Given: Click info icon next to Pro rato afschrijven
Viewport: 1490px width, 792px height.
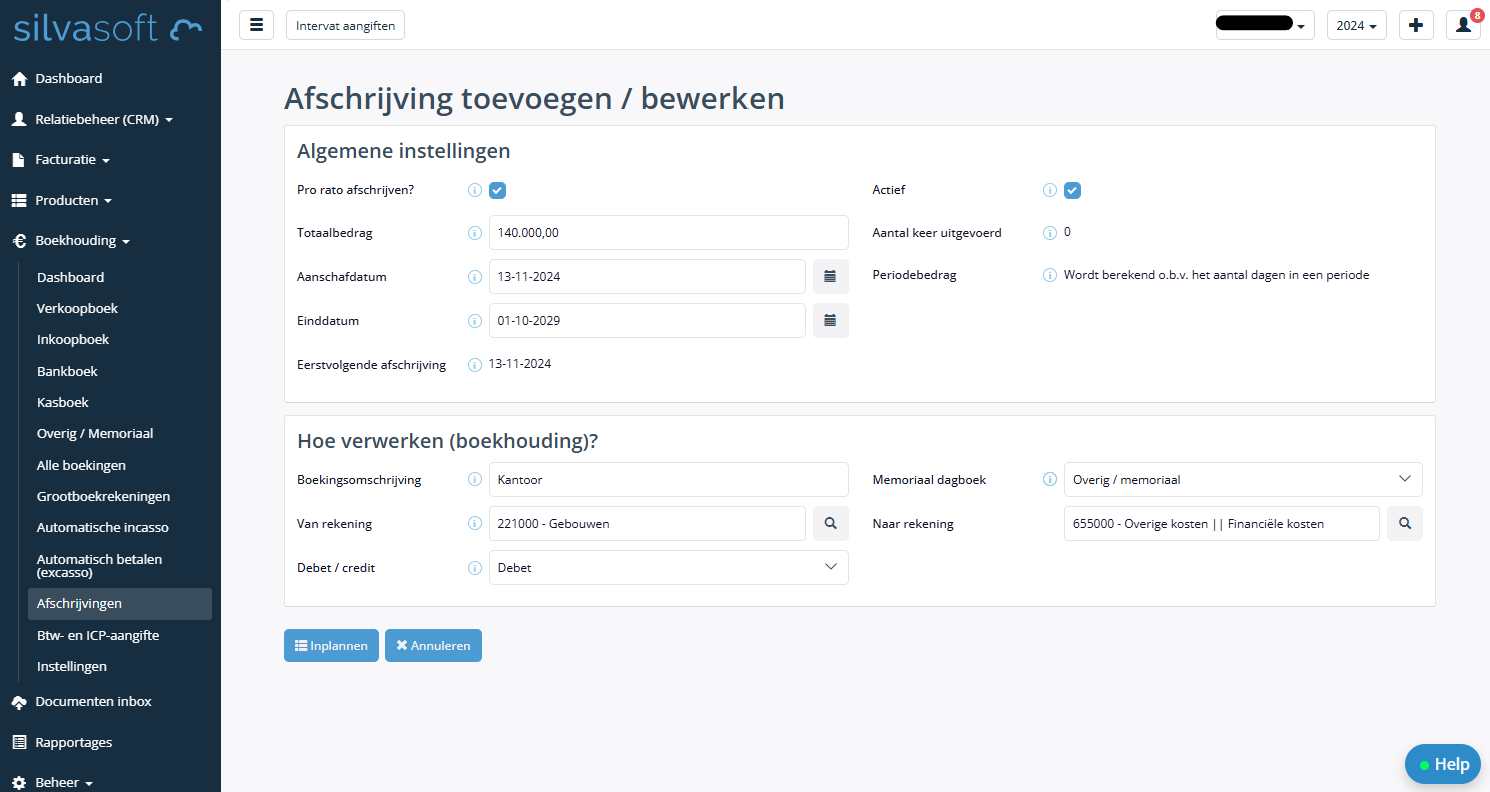Looking at the screenshot, I should click(x=475, y=190).
